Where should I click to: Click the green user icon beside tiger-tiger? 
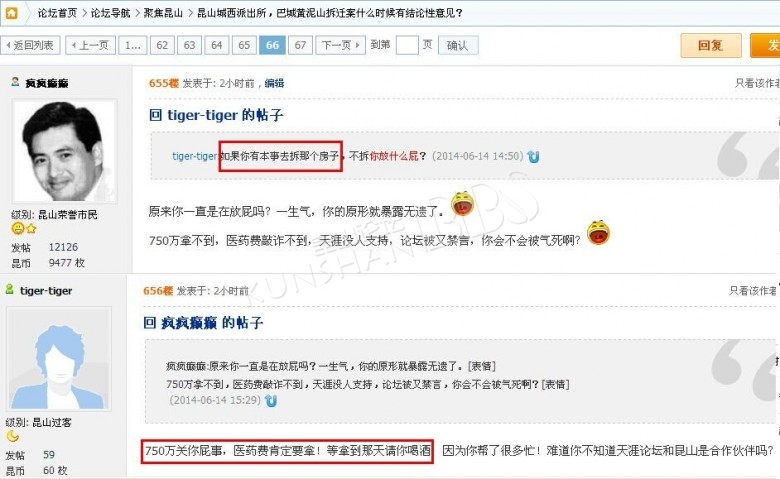[x=9, y=289]
